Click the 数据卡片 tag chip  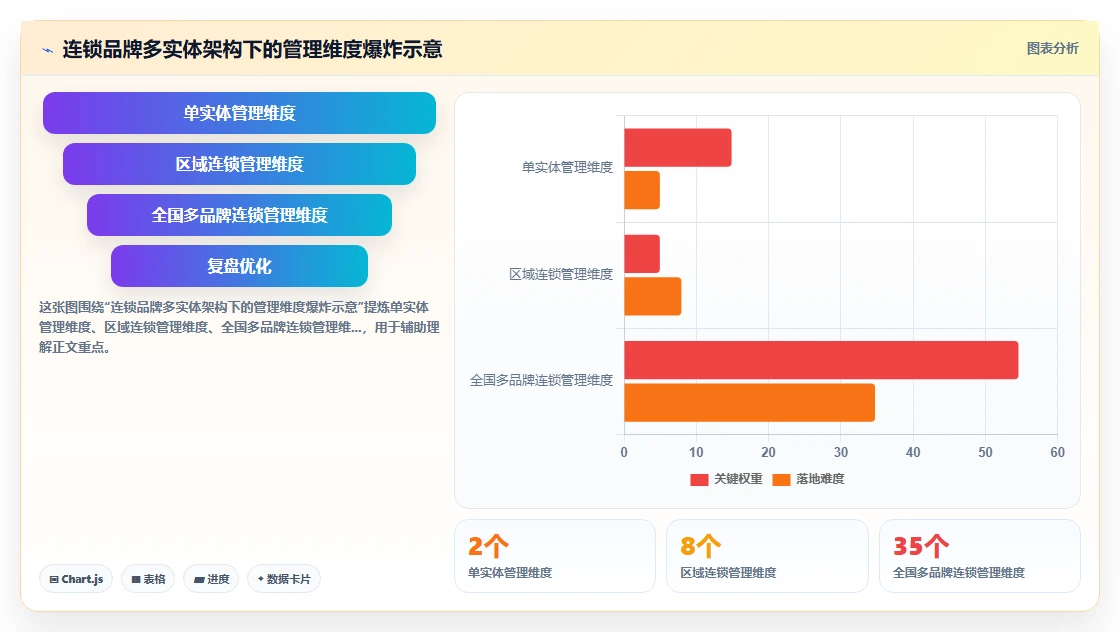coord(284,579)
